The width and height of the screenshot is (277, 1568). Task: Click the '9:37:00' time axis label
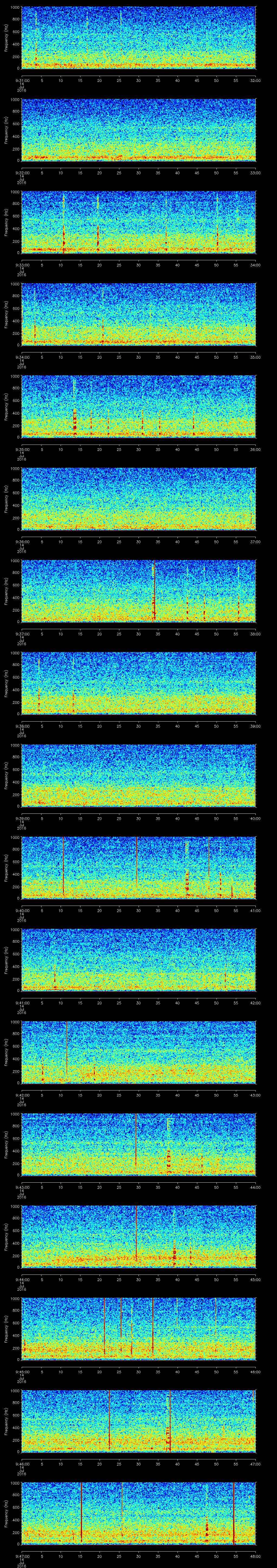point(22,634)
